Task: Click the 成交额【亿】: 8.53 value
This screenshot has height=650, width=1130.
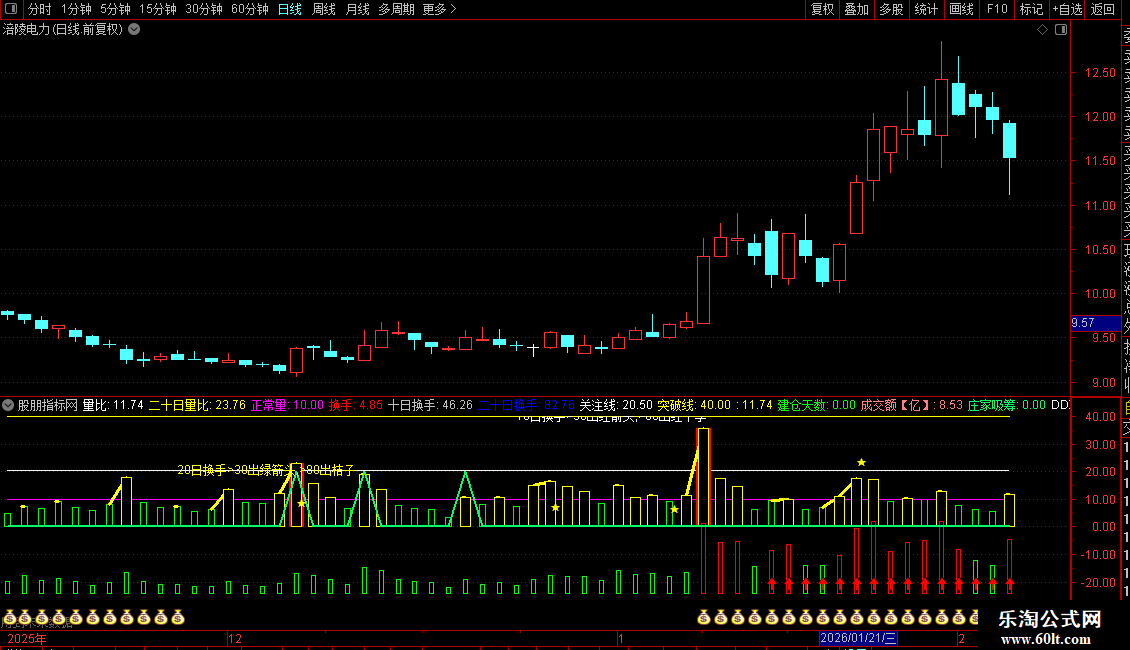Action: [912, 405]
